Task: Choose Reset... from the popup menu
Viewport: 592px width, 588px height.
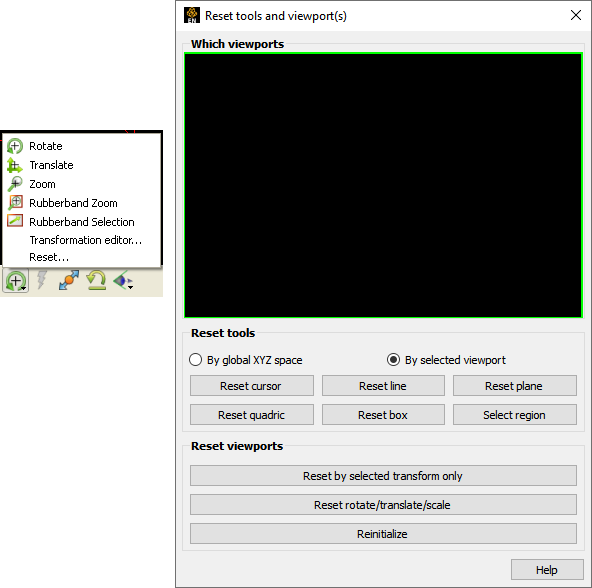Action: [49, 258]
